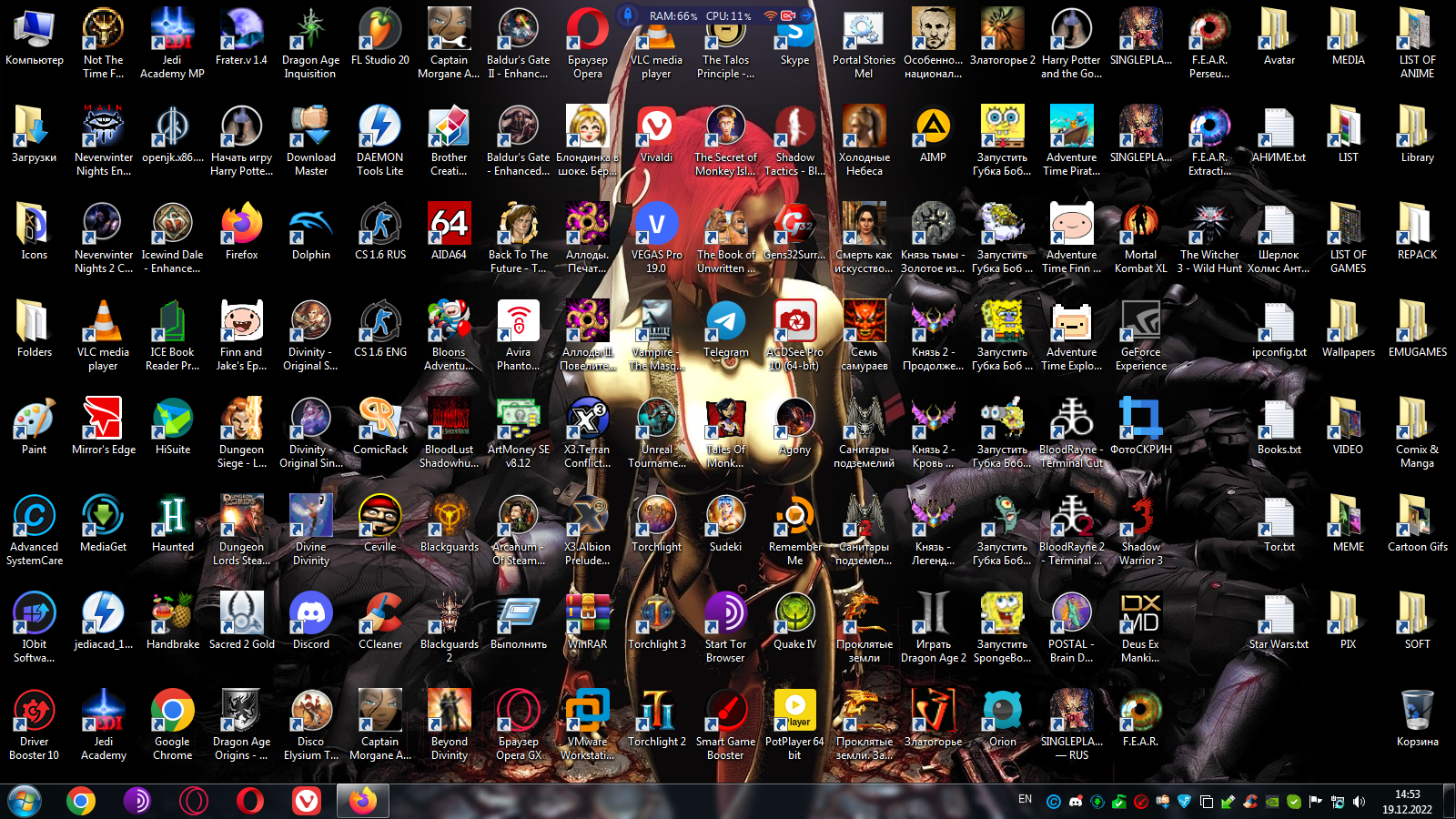
Task: Launch Deus Ex Mankind desktop icon
Action: point(1140,627)
